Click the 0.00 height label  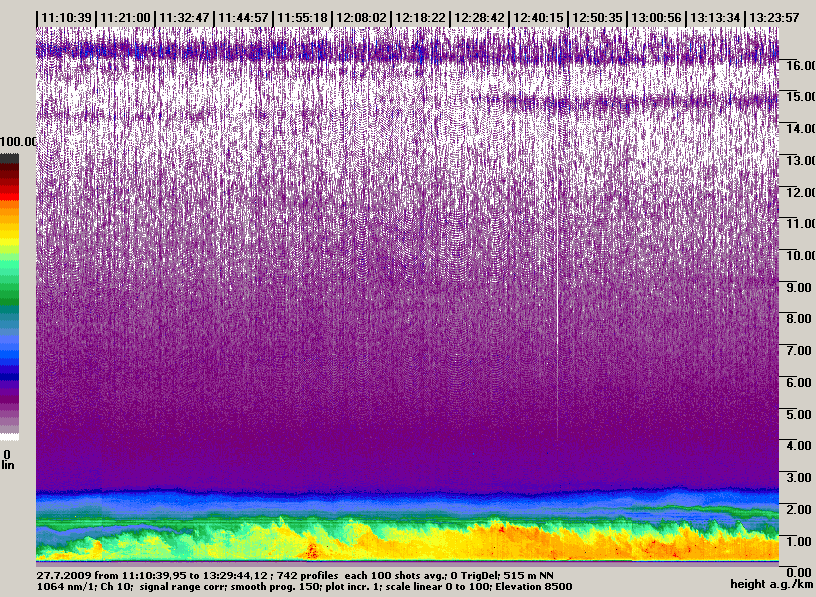pos(799,573)
